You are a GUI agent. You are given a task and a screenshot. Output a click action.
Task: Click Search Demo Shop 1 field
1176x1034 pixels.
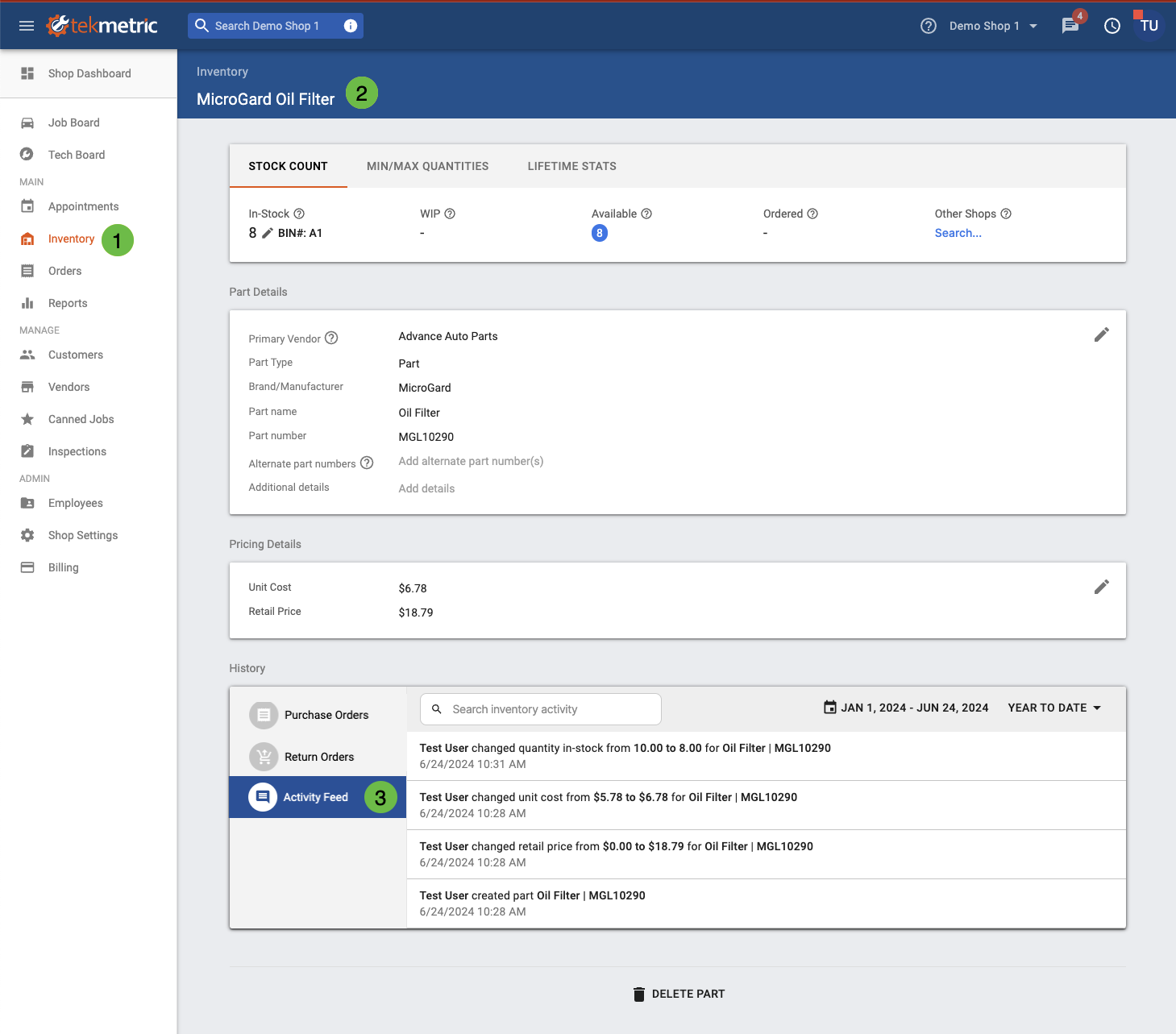point(276,26)
